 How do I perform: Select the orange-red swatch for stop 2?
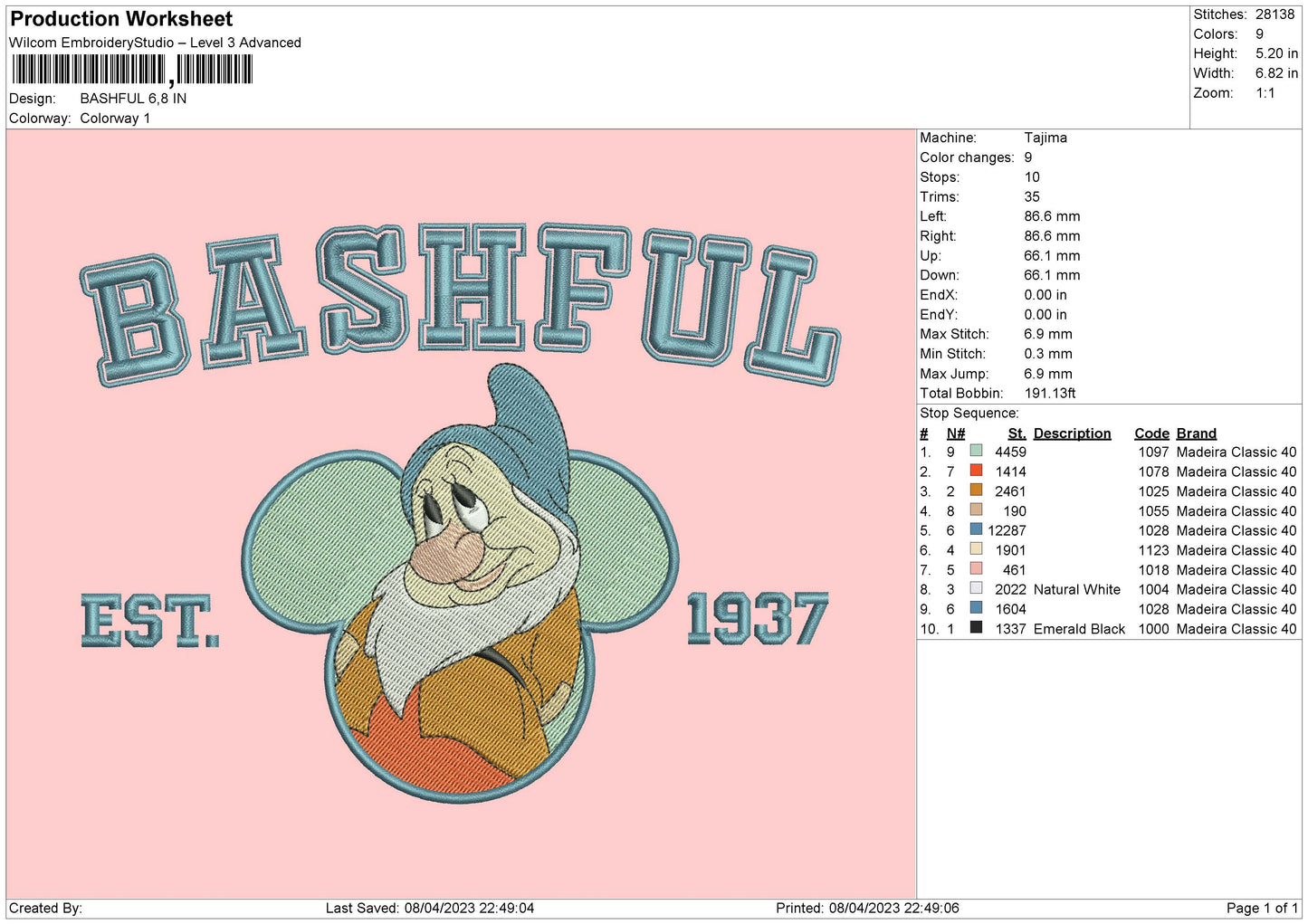click(976, 471)
